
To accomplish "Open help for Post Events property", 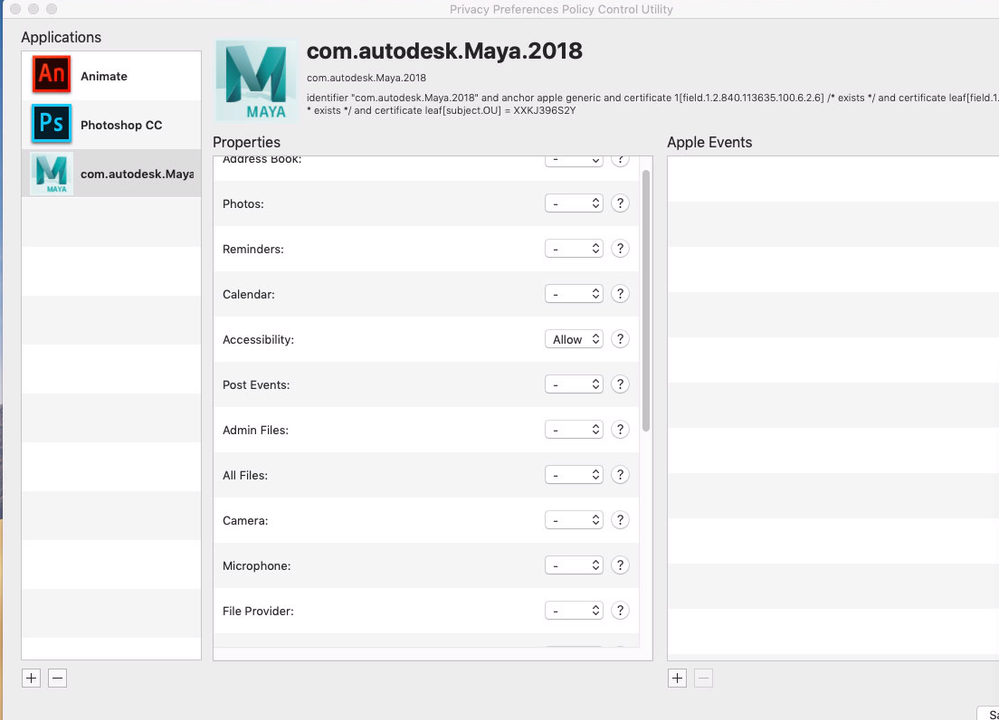I will coord(620,384).
